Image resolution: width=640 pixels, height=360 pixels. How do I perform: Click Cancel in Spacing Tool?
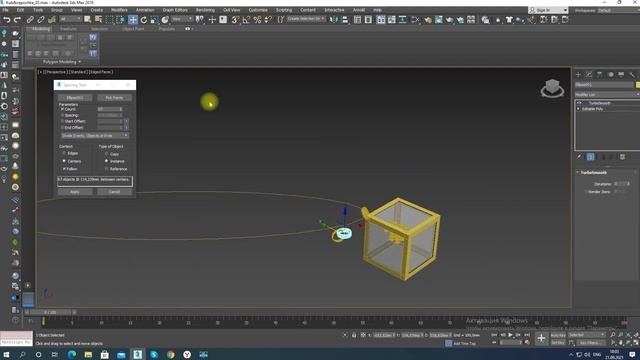point(114,191)
